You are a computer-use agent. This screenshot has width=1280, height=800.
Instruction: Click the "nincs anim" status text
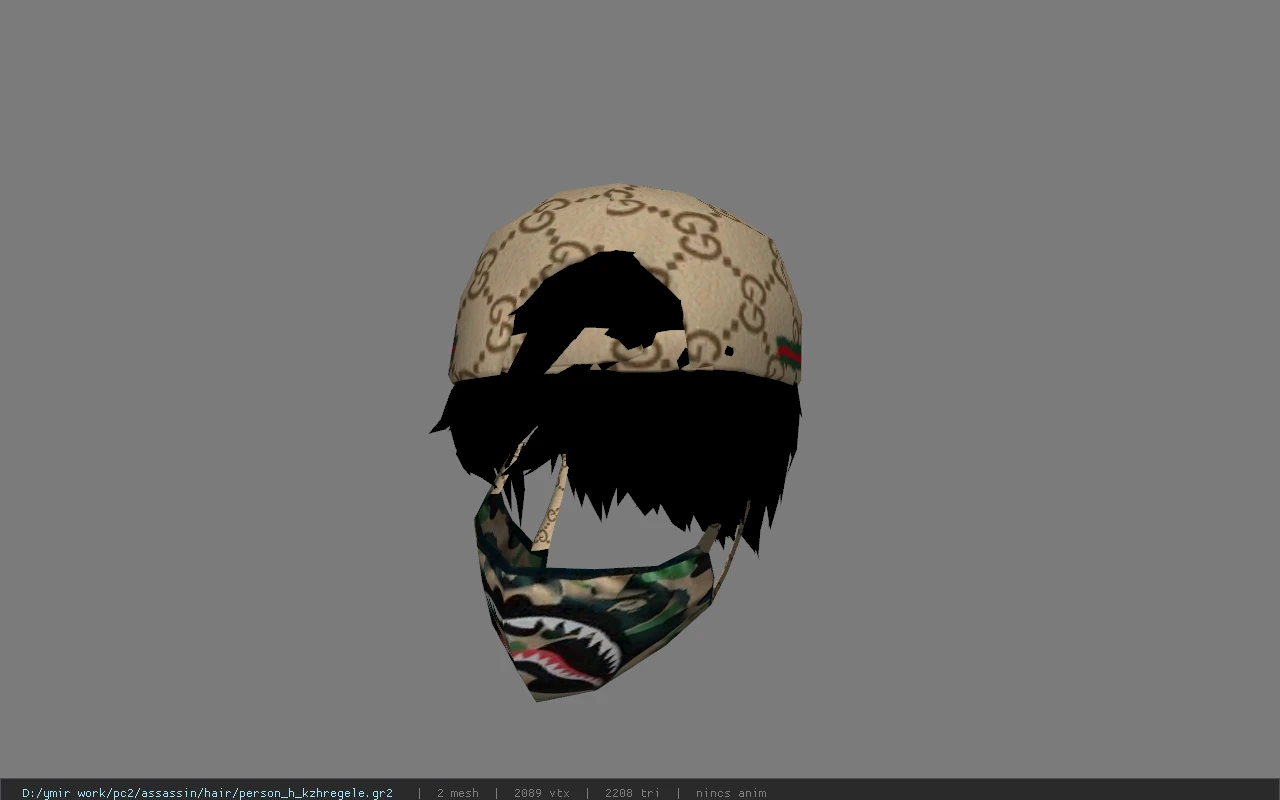(731, 793)
